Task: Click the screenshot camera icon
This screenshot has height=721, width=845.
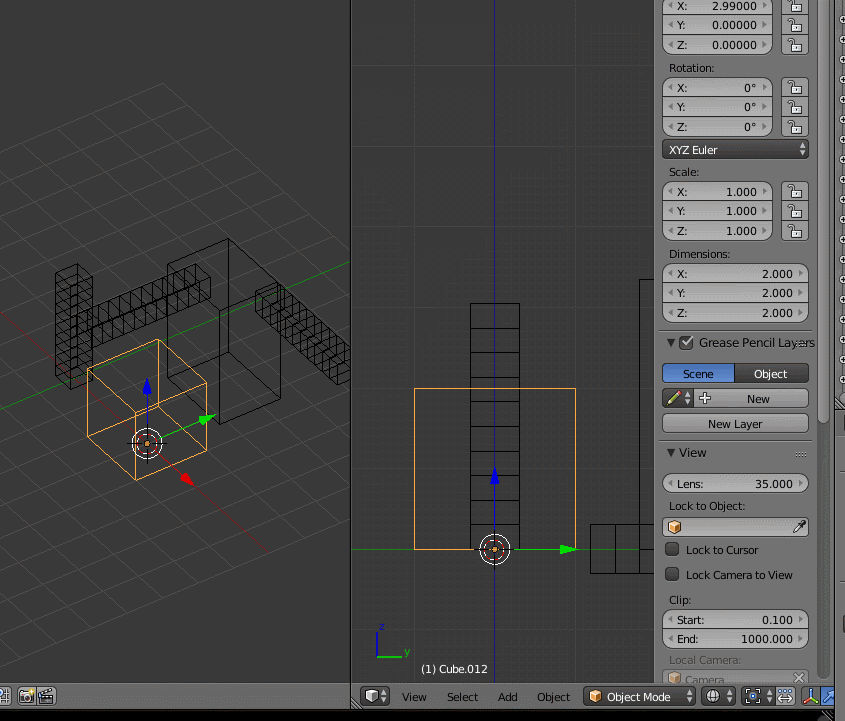Action: coord(27,697)
